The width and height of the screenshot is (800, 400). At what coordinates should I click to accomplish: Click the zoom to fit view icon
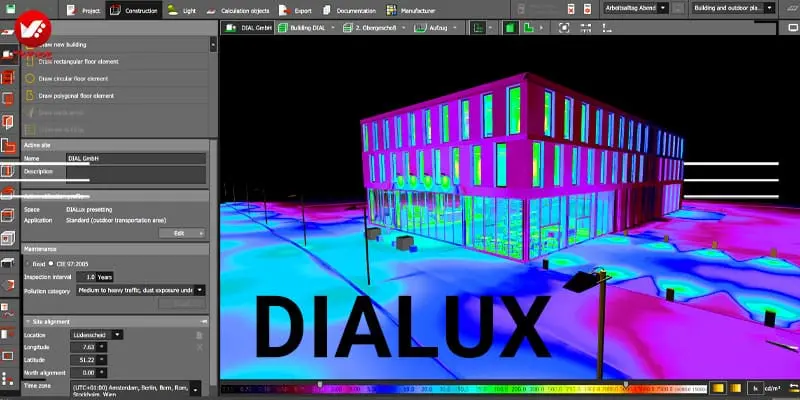click(x=564, y=28)
